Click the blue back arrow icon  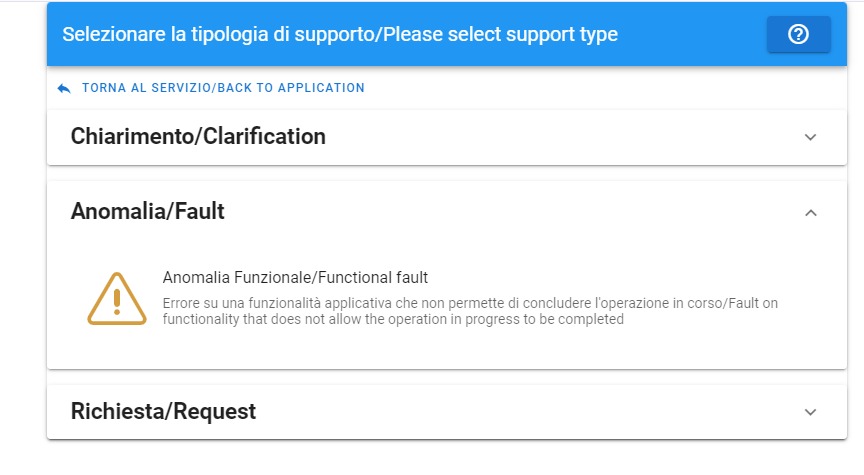point(64,88)
